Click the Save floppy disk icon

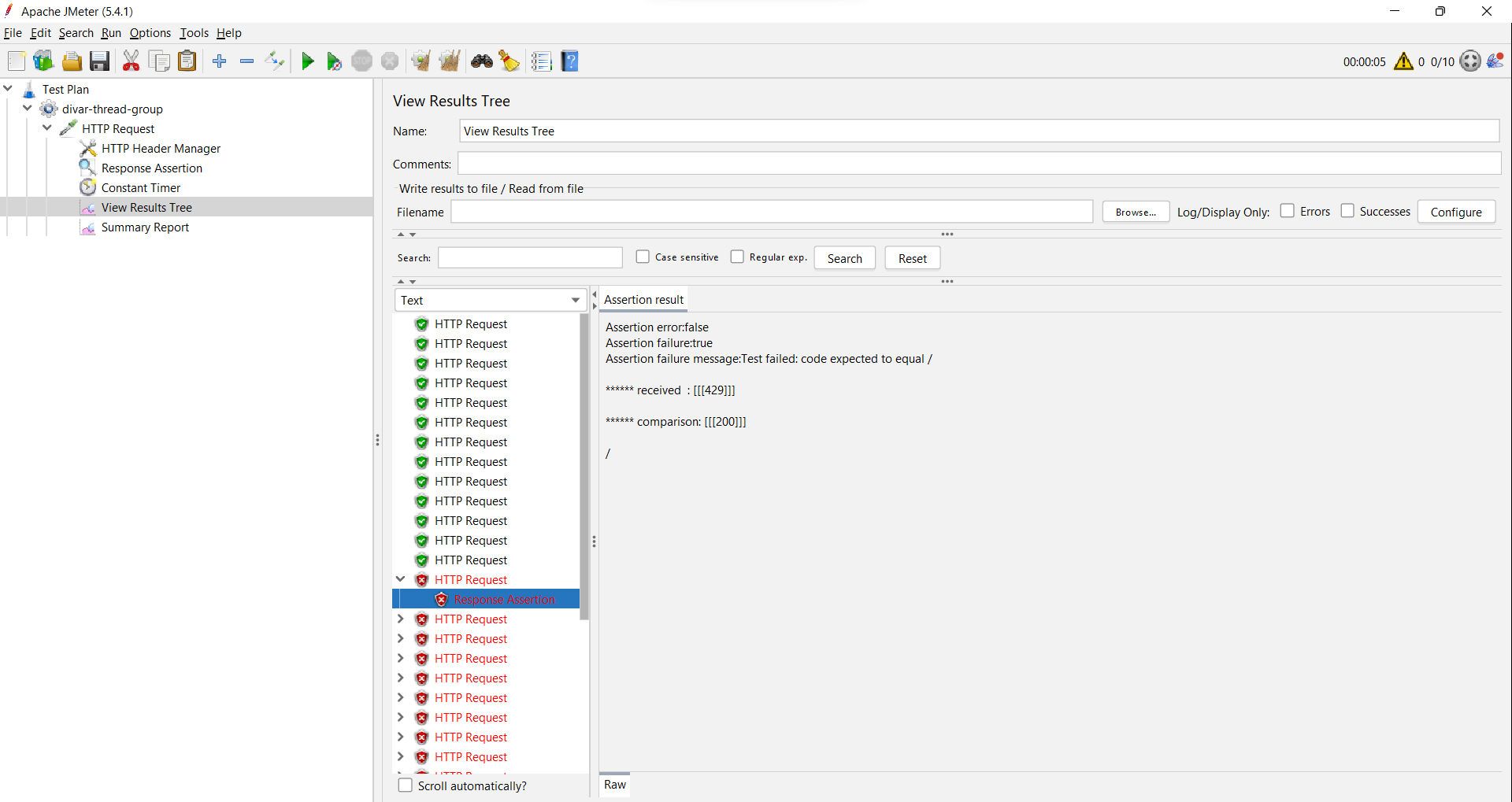pyautogui.click(x=99, y=61)
